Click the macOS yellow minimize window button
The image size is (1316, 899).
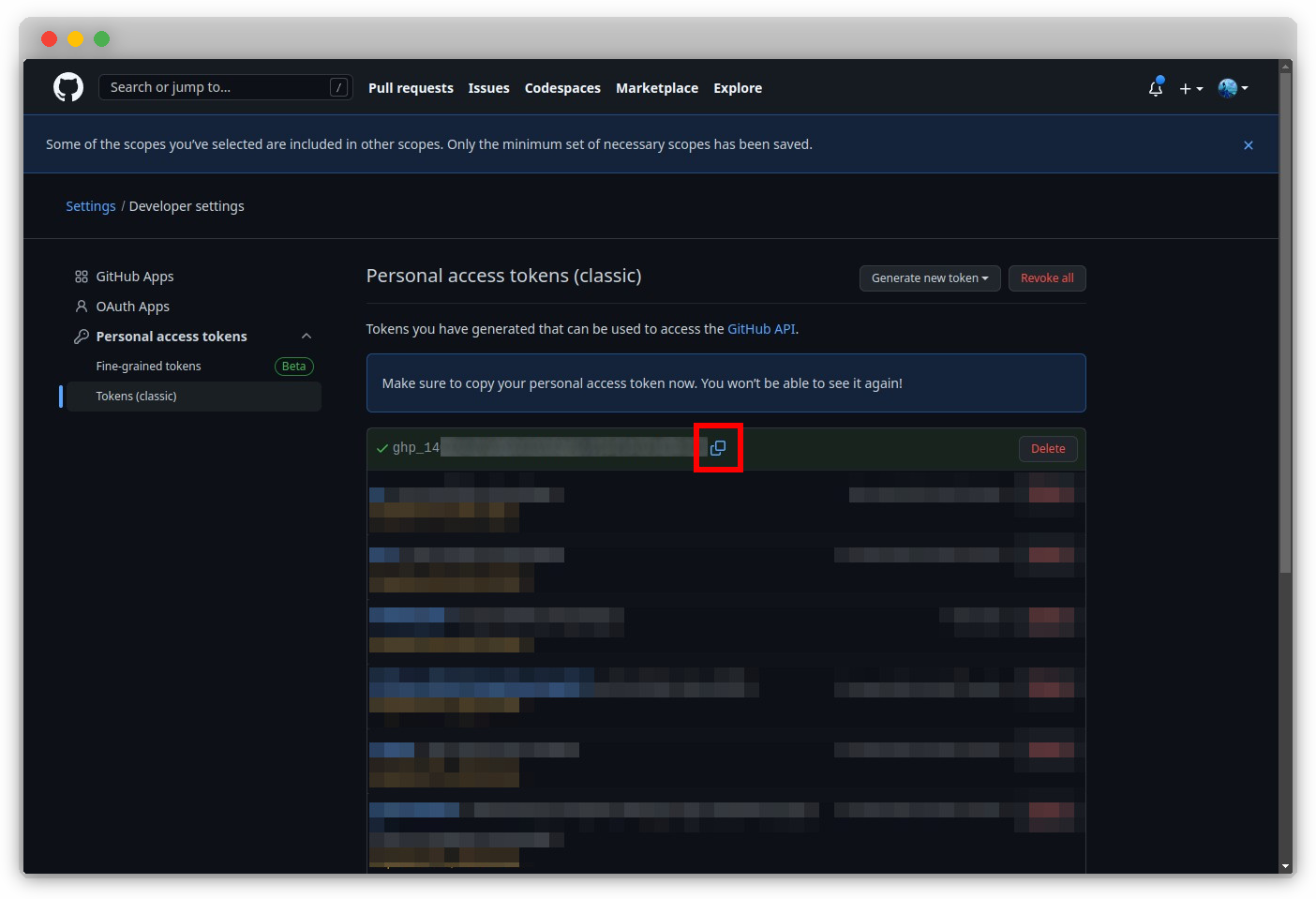(76, 38)
